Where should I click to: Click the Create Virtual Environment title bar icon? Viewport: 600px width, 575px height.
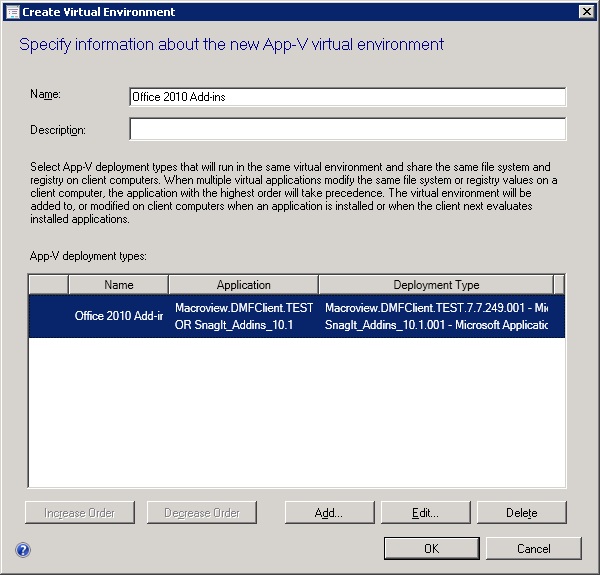tap(12, 11)
